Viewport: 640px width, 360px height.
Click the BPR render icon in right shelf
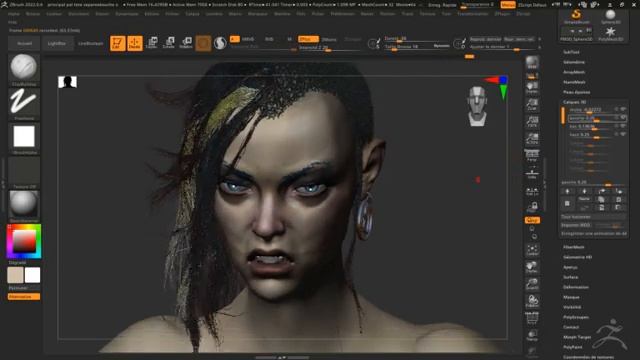tap(532, 63)
